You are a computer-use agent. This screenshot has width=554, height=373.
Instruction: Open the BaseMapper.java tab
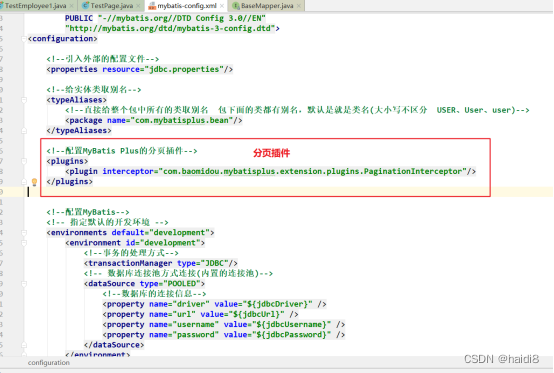[x=267, y=6]
